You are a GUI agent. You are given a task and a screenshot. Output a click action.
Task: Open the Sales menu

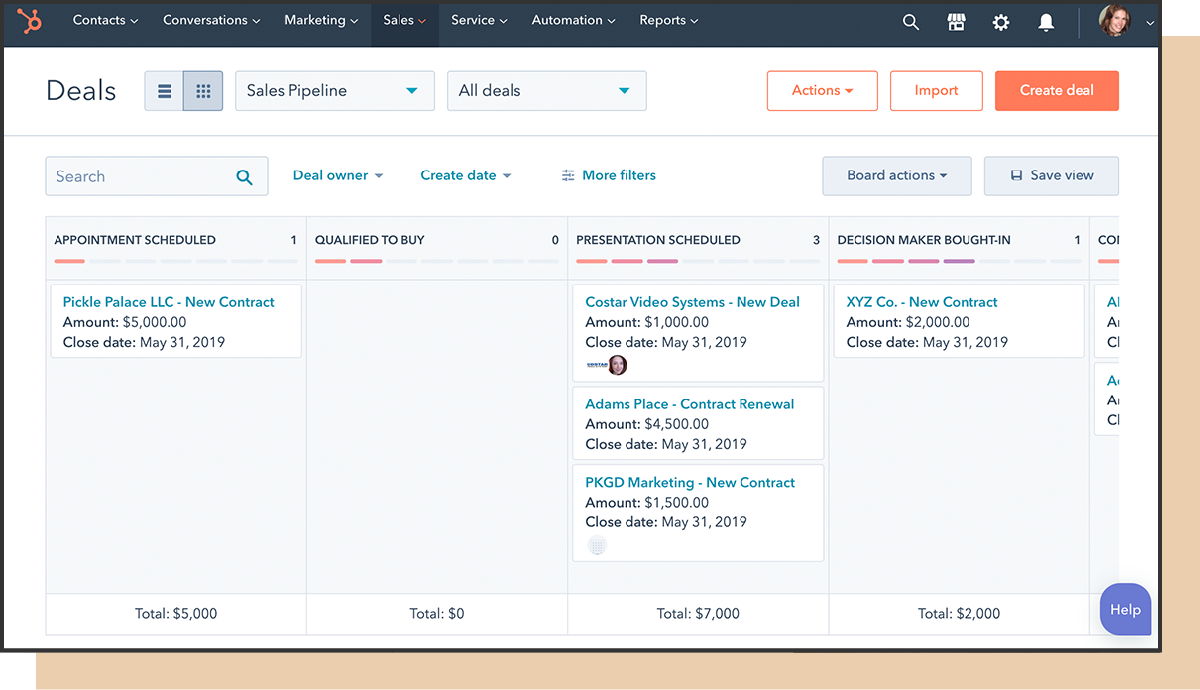(404, 20)
